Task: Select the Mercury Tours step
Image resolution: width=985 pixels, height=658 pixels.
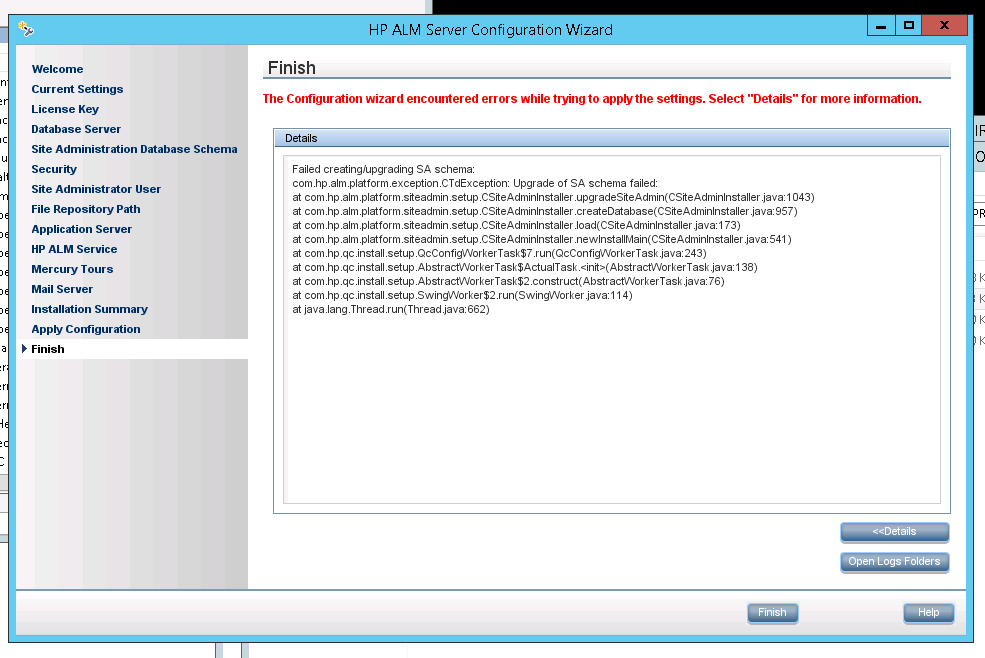Action: coord(72,269)
